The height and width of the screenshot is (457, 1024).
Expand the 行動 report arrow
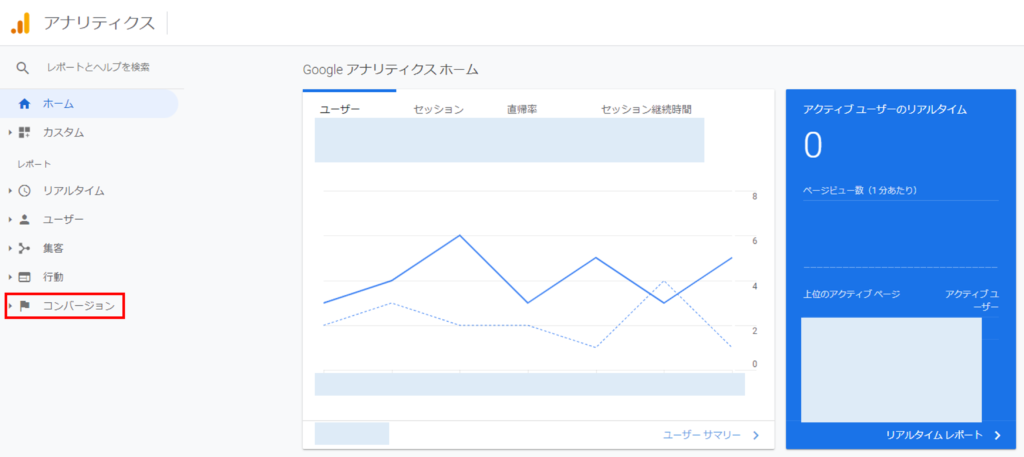click(10, 277)
